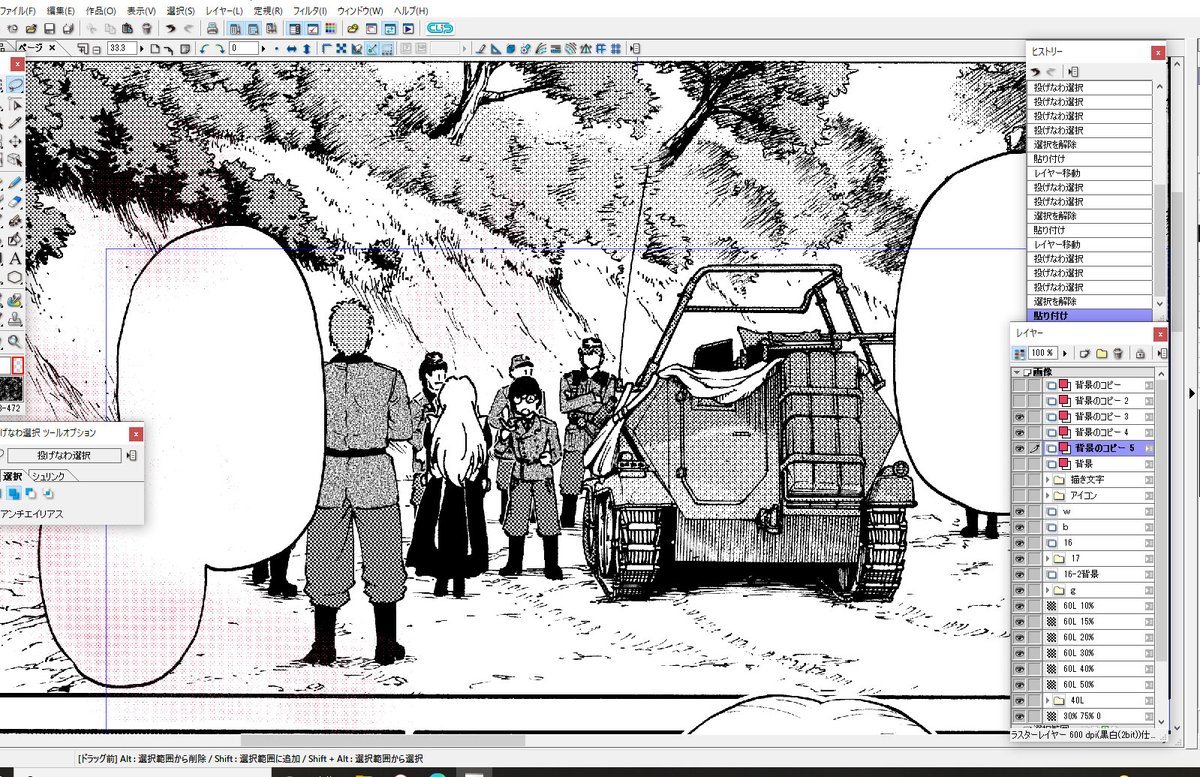Select the first 選択を解除 history entry
This screenshot has height=777, width=1200.
click(1092, 145)
